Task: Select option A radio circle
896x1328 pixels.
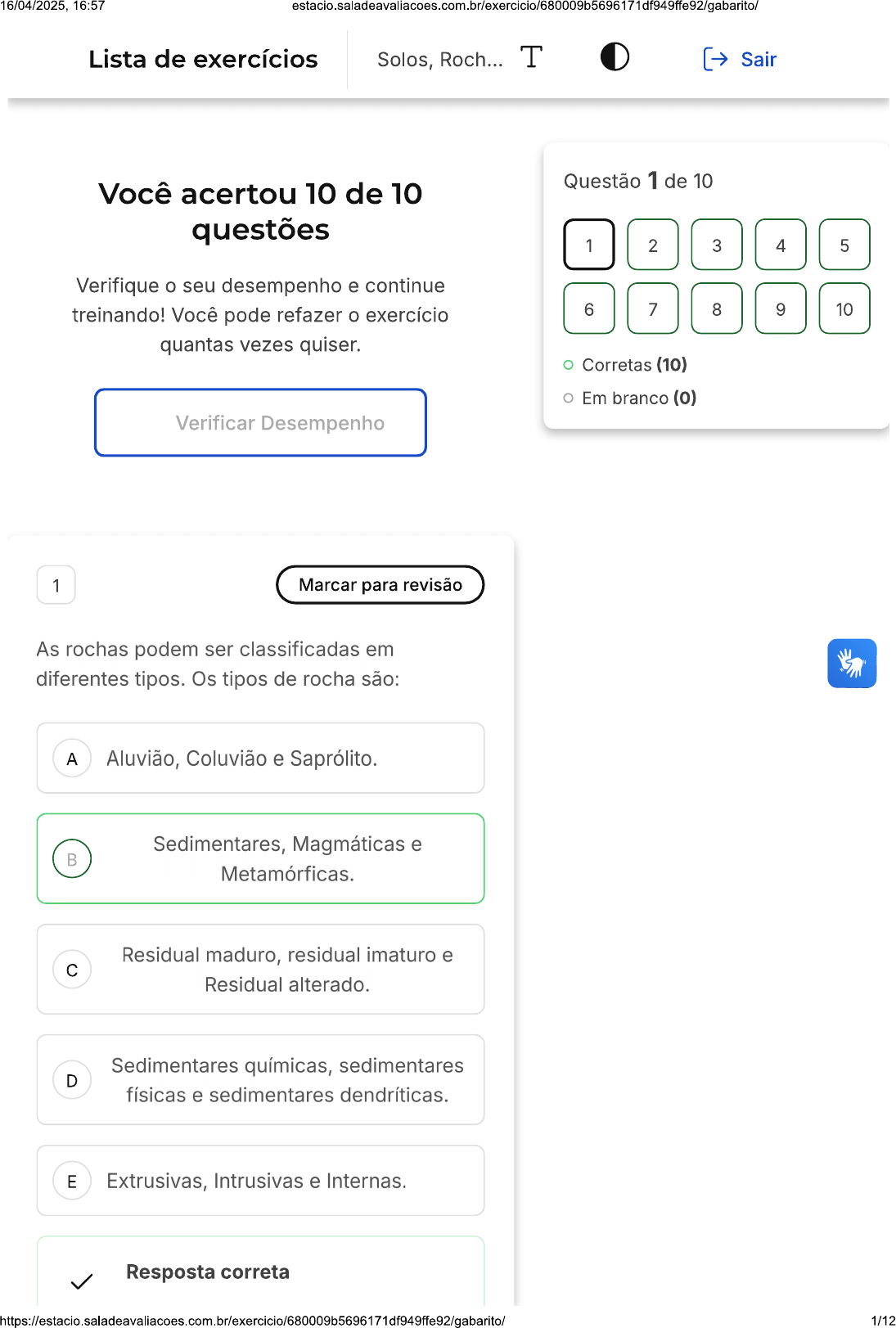Action: point(72,759)
